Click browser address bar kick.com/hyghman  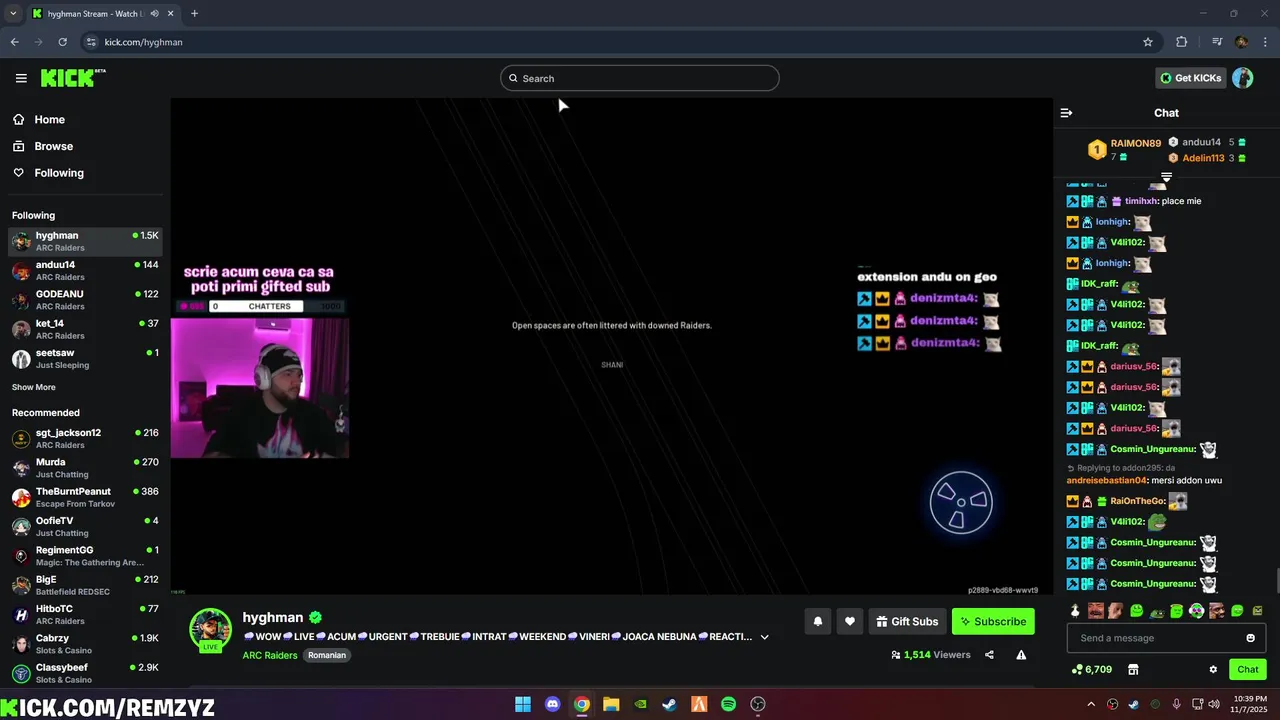[x=143, y=42]
